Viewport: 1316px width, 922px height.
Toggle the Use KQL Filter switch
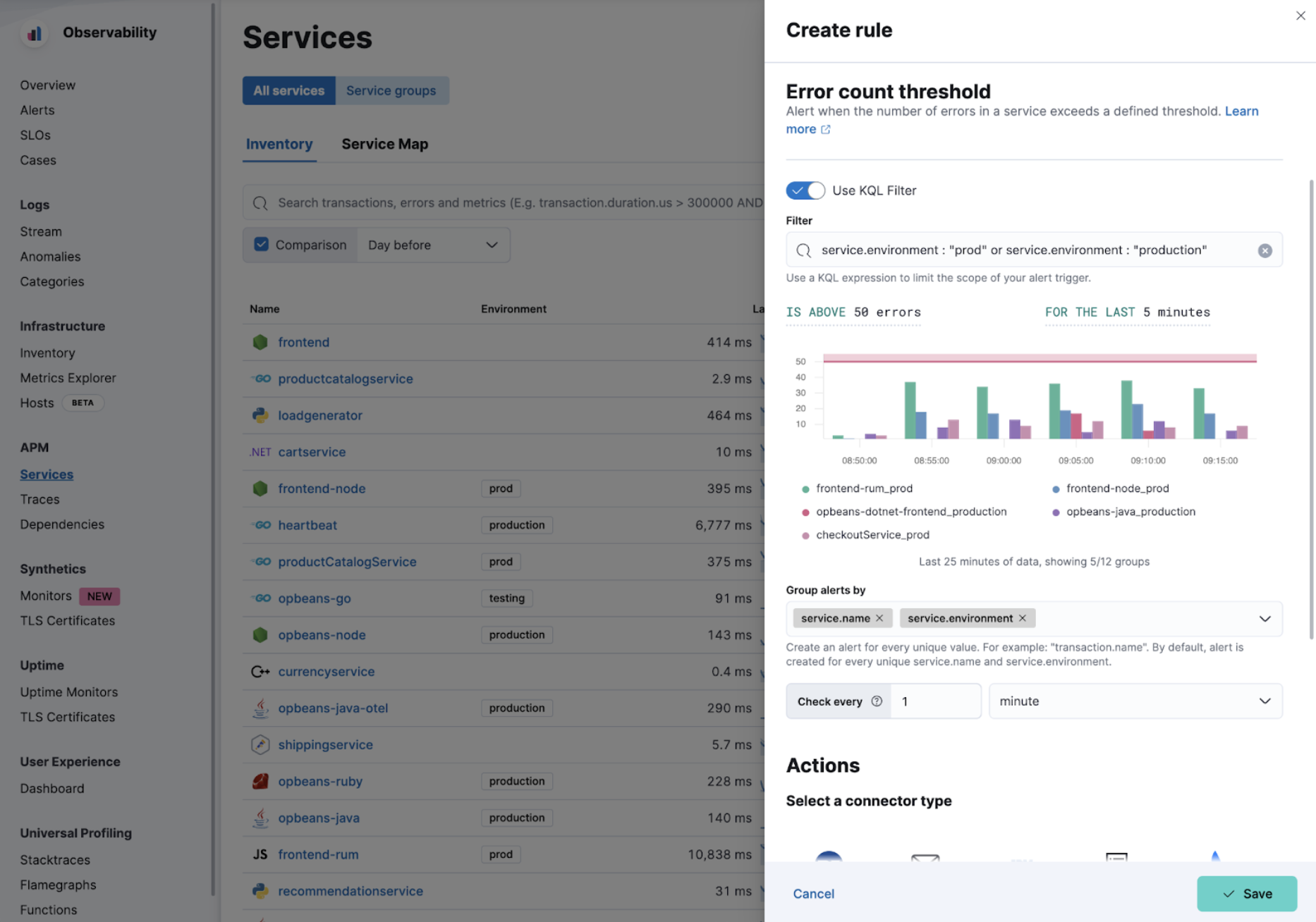(x=805, y=190)
